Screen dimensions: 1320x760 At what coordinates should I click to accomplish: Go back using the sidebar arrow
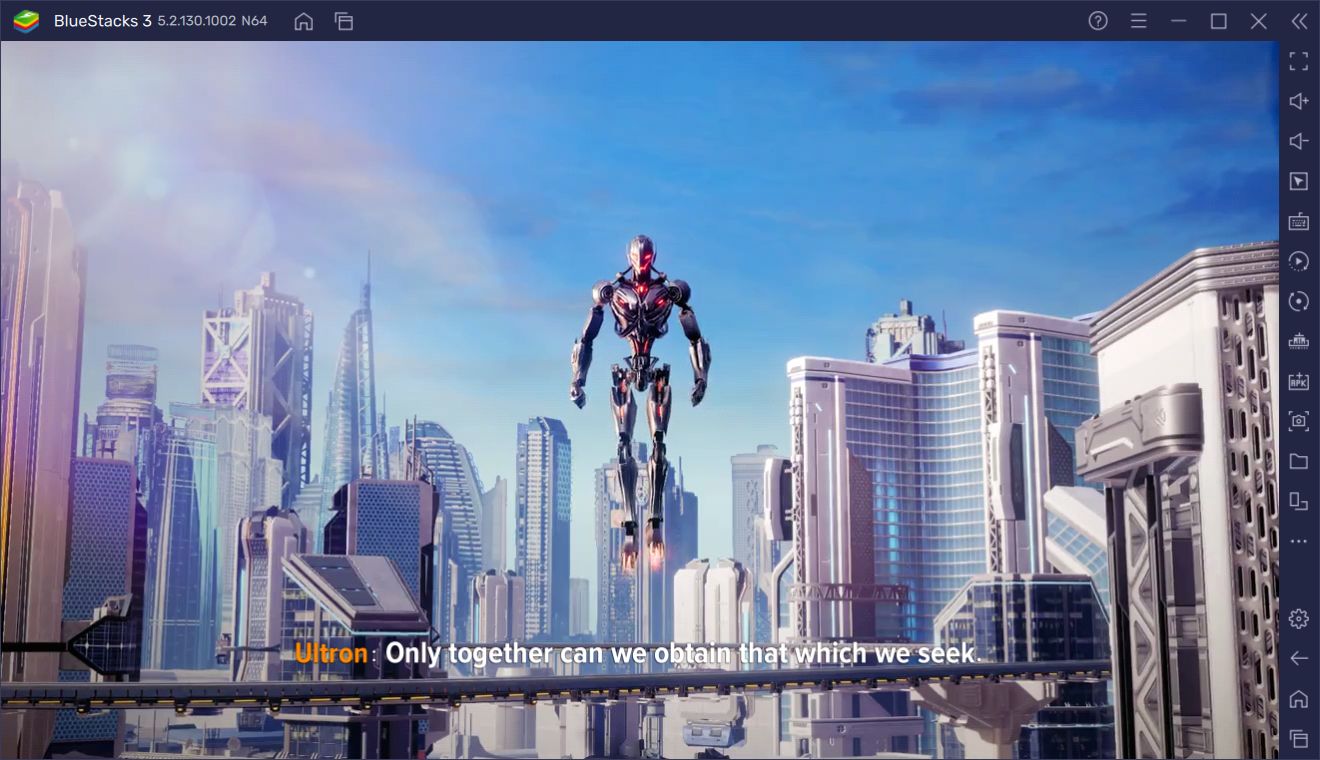pos(1299,658)
